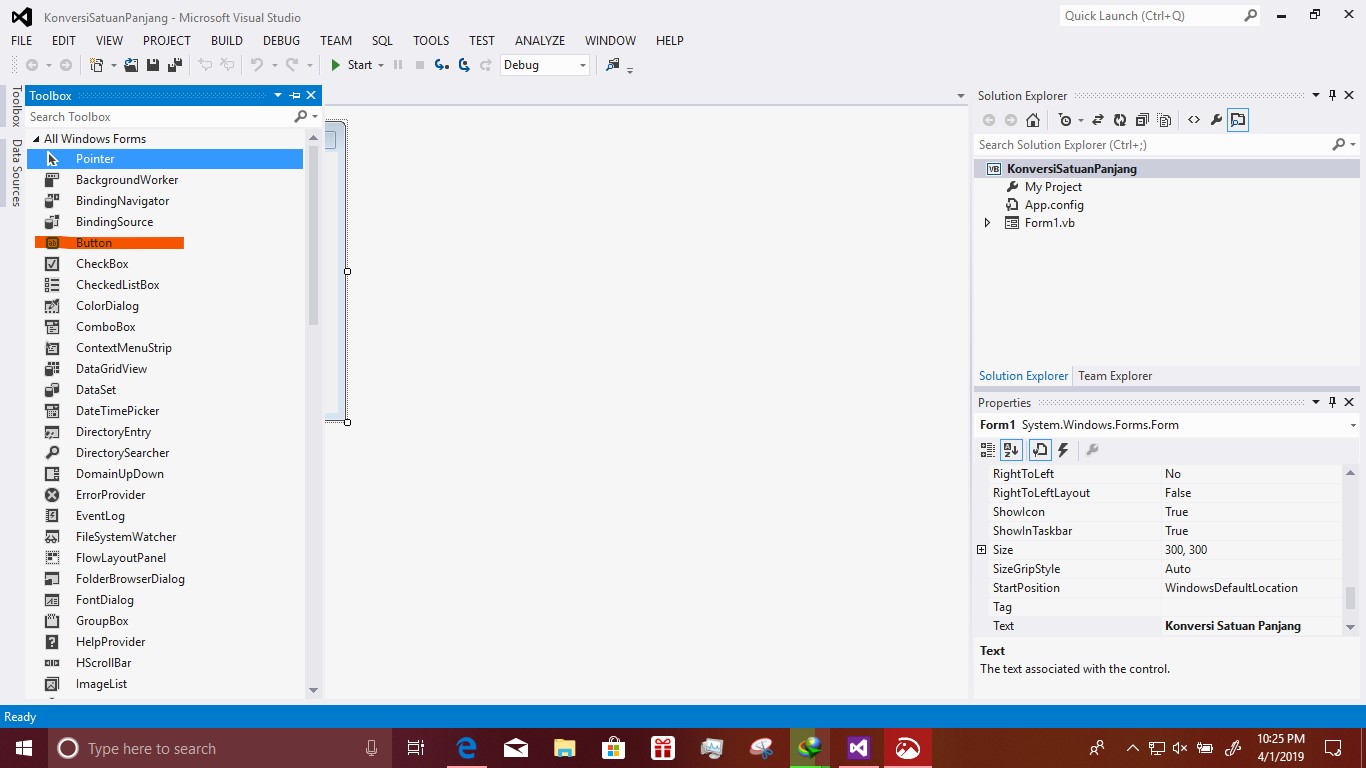Click View Code in Solution Explorer toolbar

[1194, 119]
